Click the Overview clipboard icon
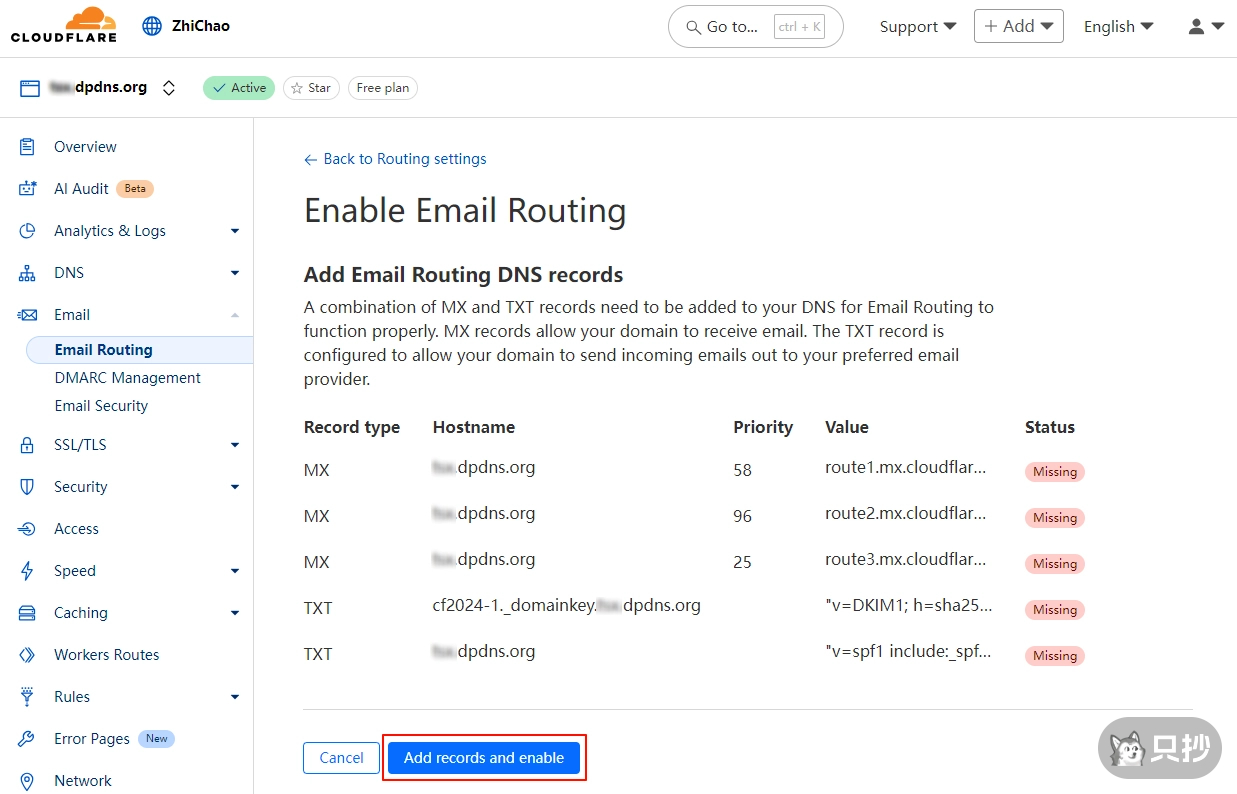This screenshot has height=794, width=1237. 28,147
